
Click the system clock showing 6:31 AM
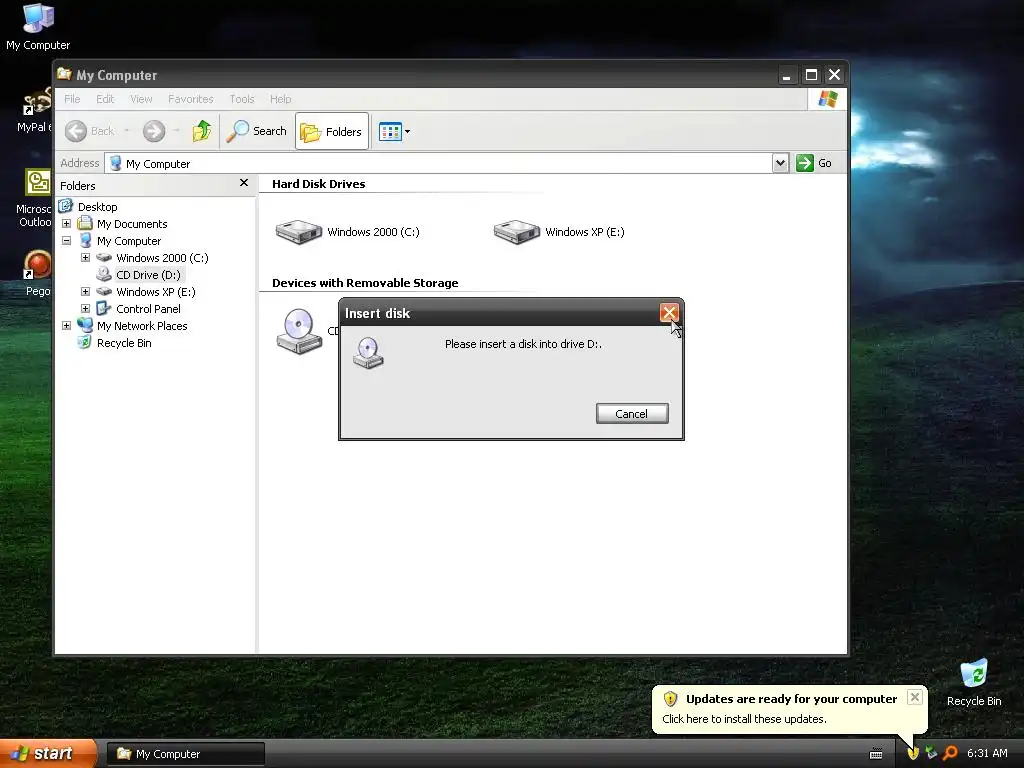click(987, 754)
